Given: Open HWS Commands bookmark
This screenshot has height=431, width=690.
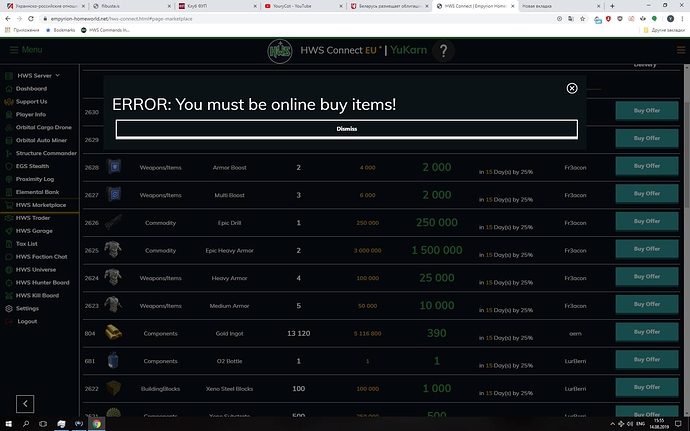Looking at the screenshot, I should pyautogui.click(x=105, y=30).
